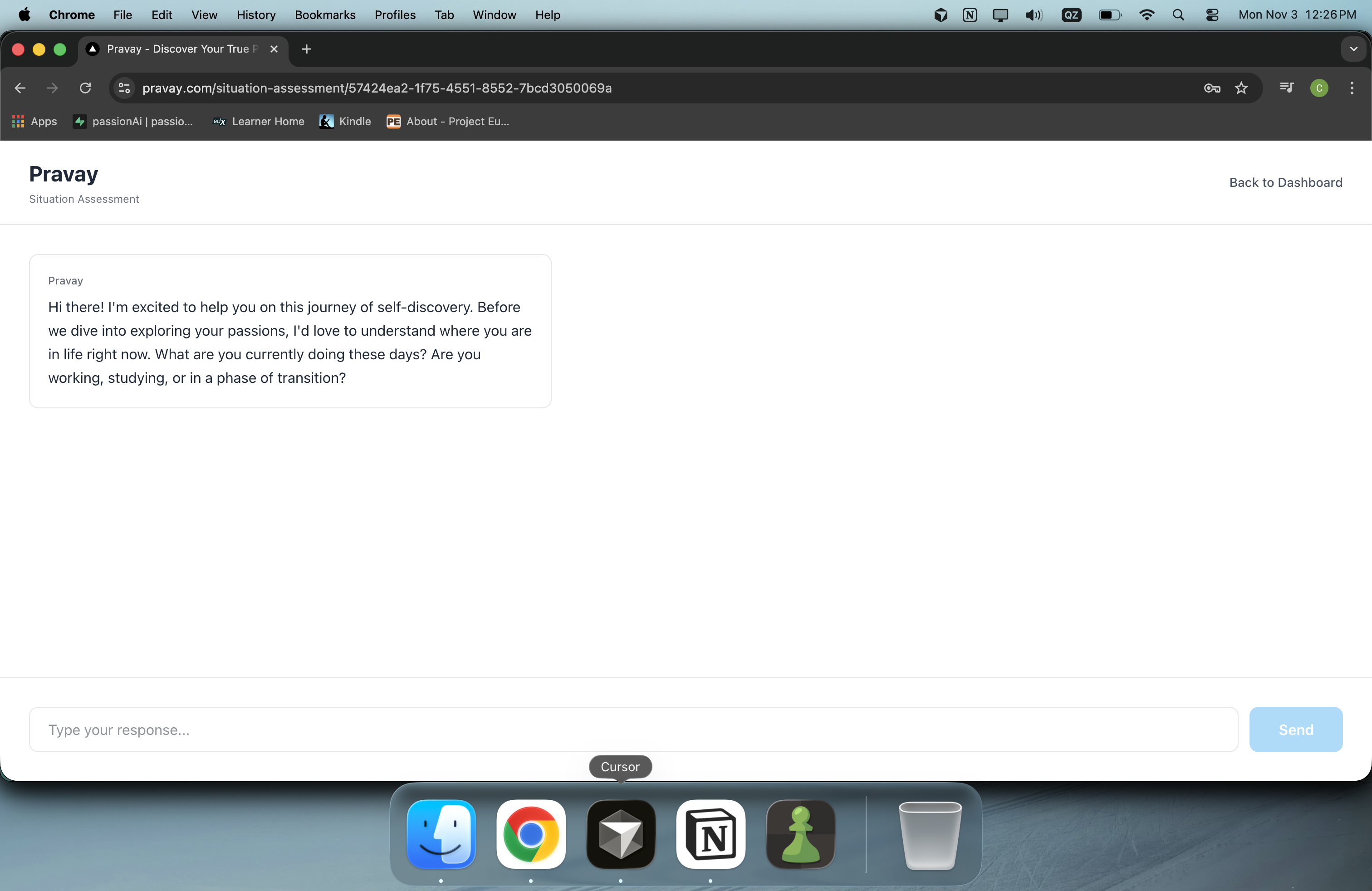
Task: Open Spotlight search in the menu bar
Action: (x=1179, y=15)
